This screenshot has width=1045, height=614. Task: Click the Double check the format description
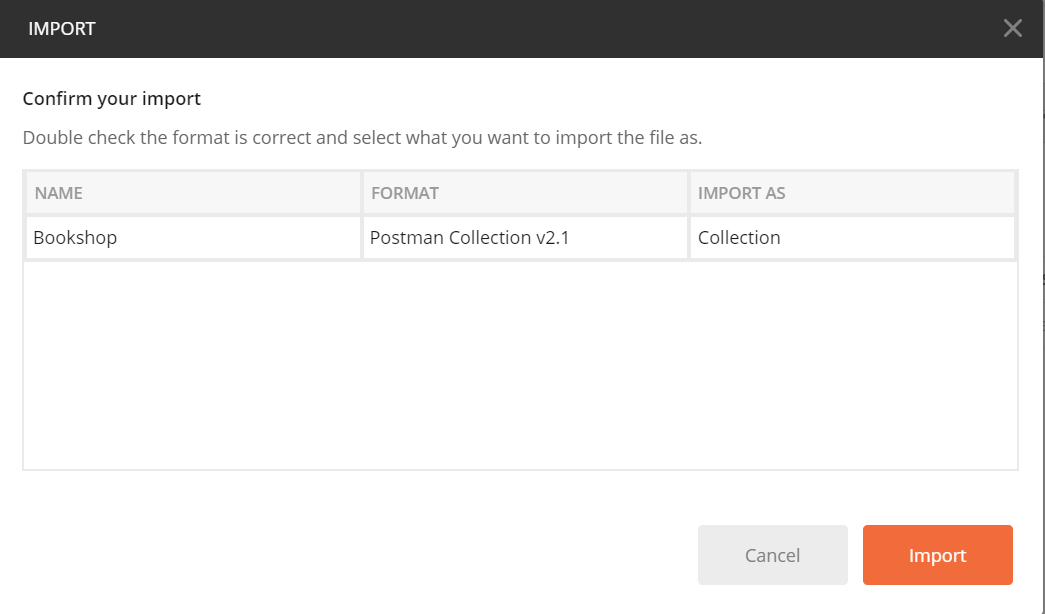(363, 138)
